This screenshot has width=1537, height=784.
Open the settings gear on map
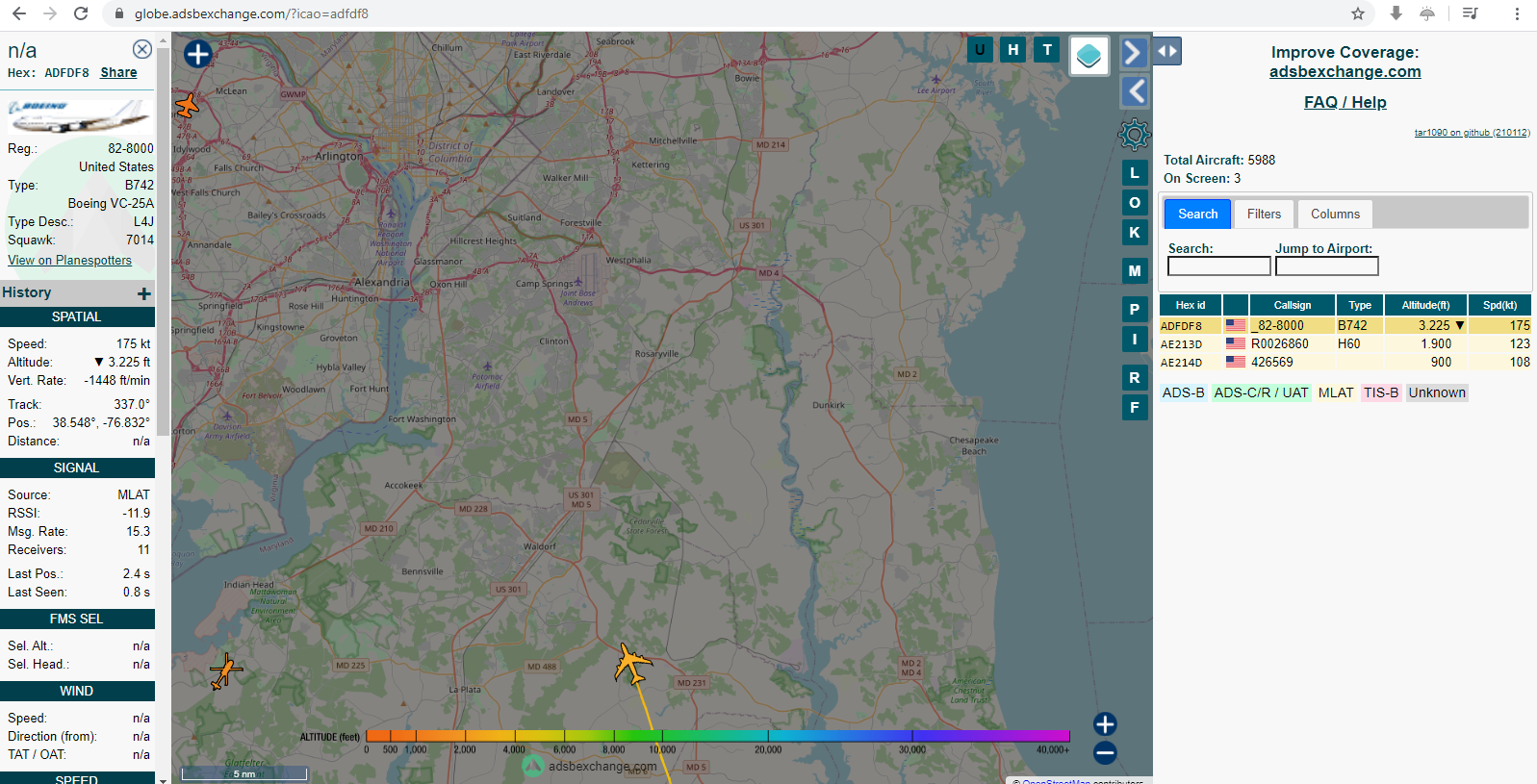point(1135,135)
